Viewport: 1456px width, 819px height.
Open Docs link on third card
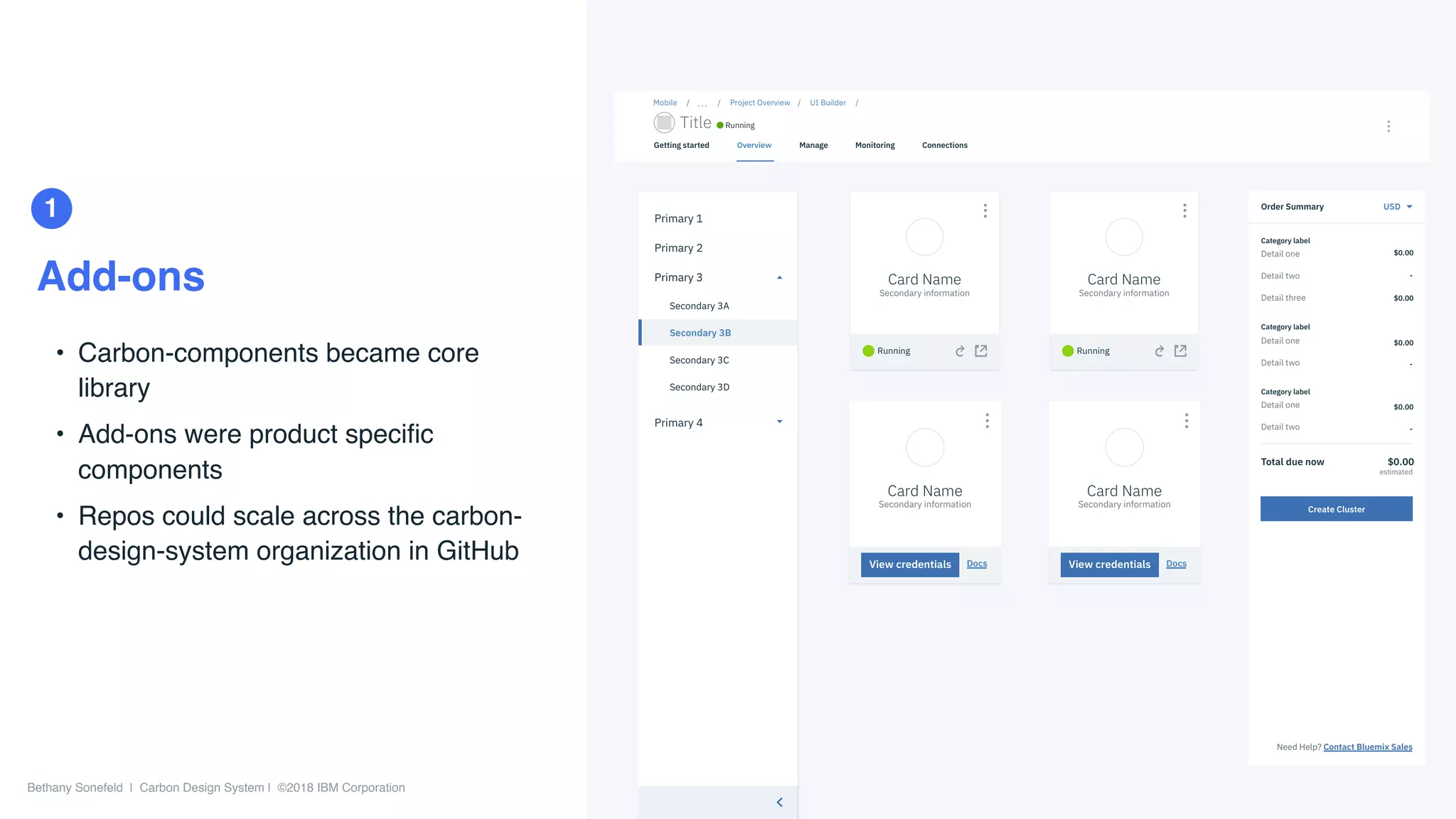pos(977,564)
